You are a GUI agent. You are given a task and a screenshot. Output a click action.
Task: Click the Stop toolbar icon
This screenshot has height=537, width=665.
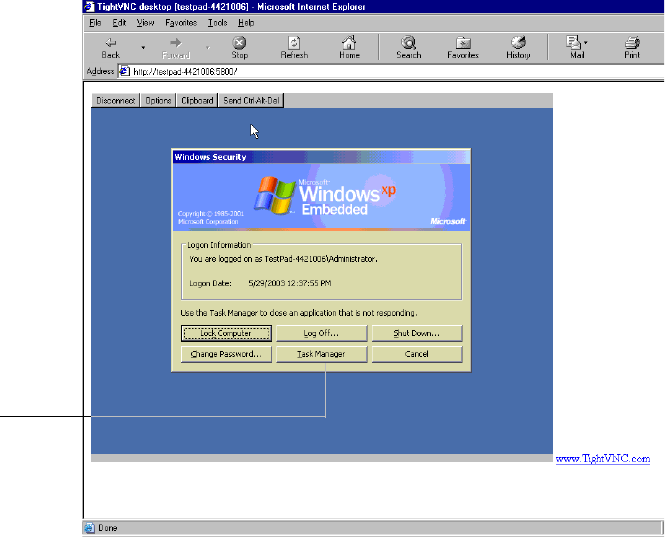(239, 43)
